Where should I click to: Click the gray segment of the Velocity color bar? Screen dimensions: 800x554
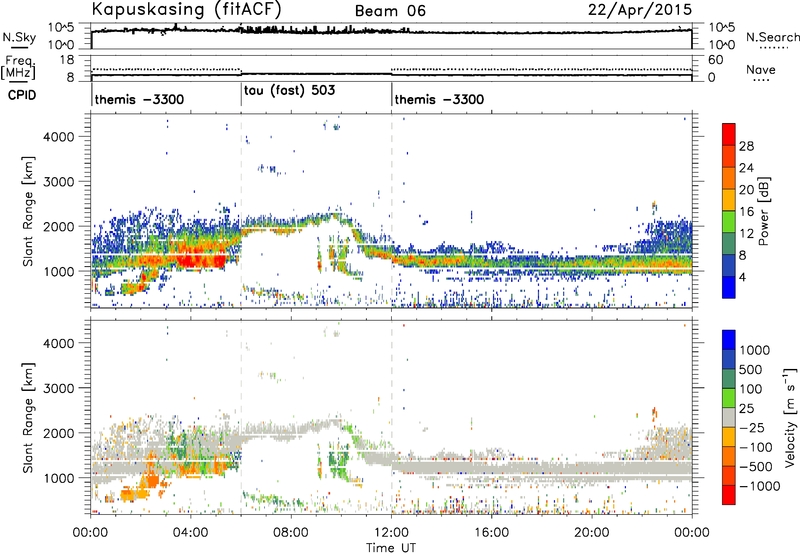[729, 418]
